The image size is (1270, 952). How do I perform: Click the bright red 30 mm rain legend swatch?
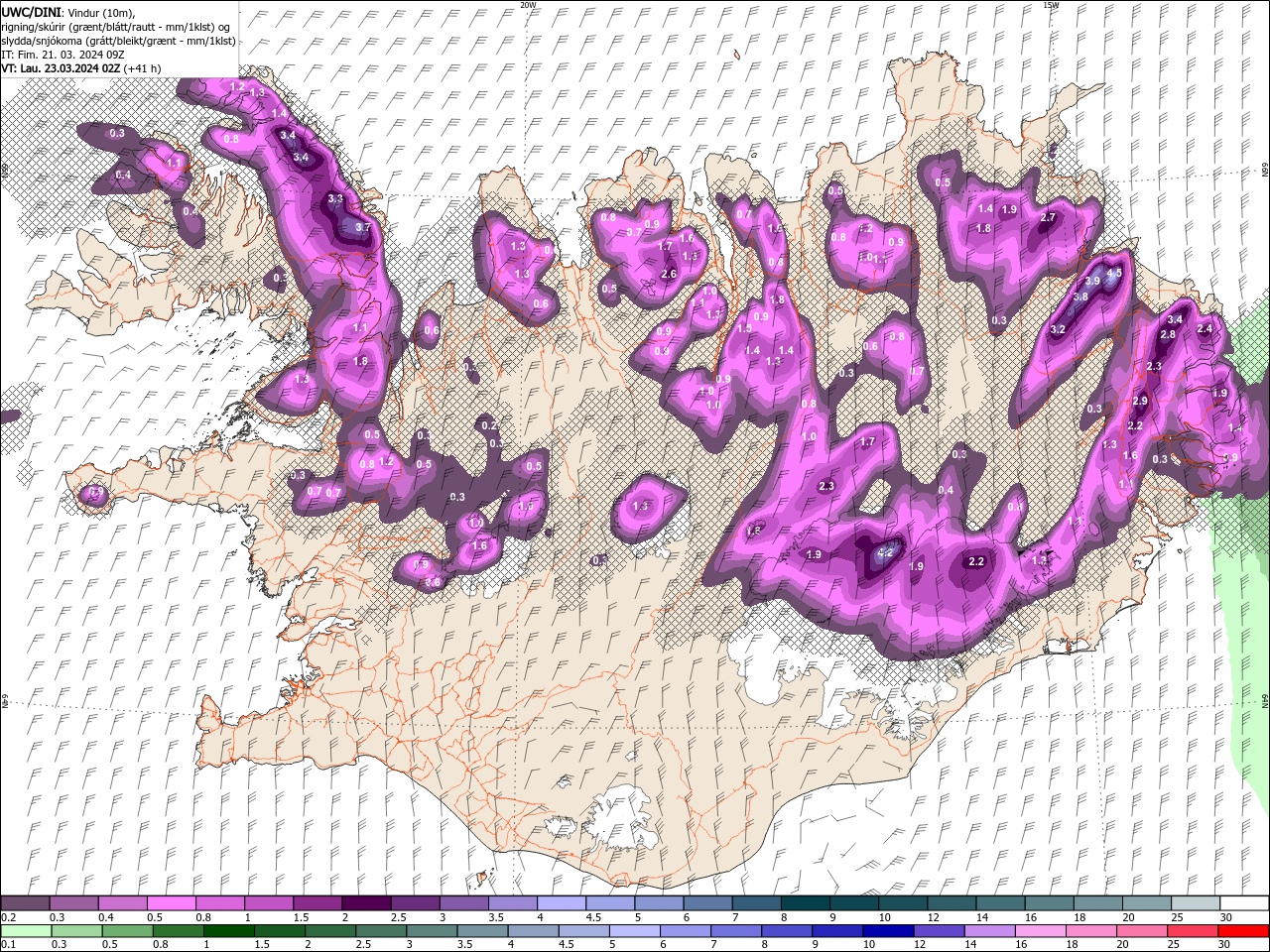(1244, 931)
